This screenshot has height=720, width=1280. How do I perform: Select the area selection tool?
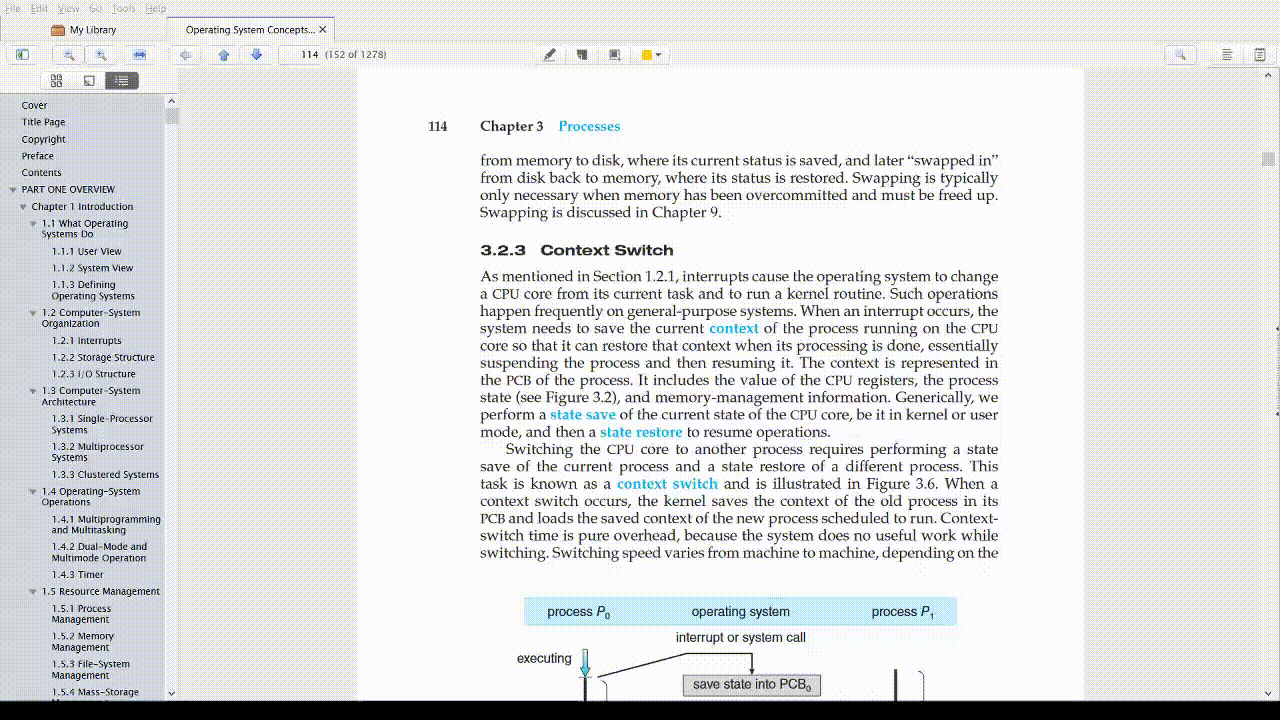(615, 55)
